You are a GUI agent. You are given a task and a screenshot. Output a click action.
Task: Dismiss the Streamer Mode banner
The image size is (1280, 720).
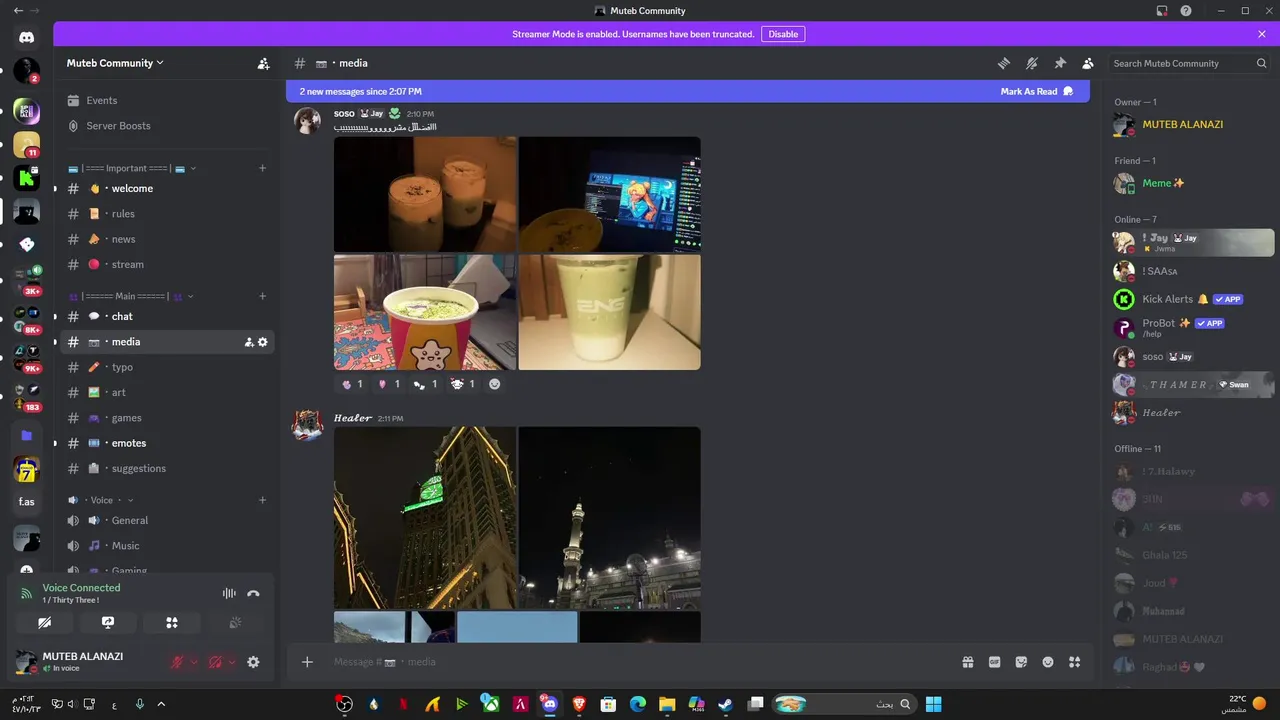pos(1262,34)
